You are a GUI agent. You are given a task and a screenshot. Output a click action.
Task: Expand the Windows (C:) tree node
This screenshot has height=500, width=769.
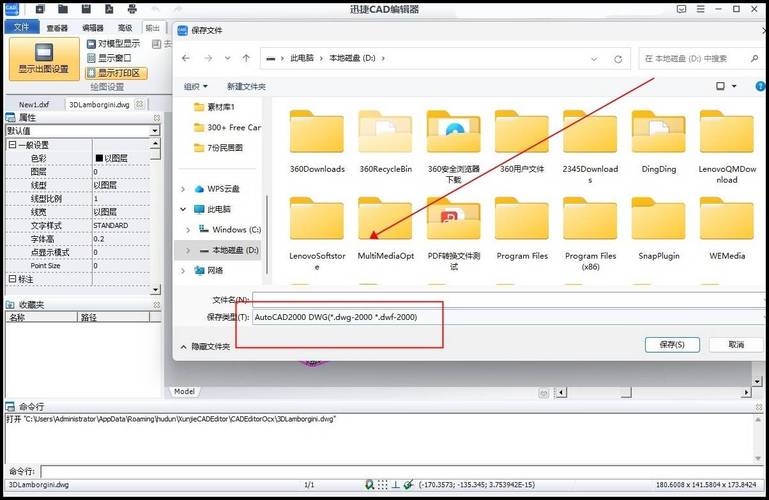pyautogui.click(x=188, y=230)
